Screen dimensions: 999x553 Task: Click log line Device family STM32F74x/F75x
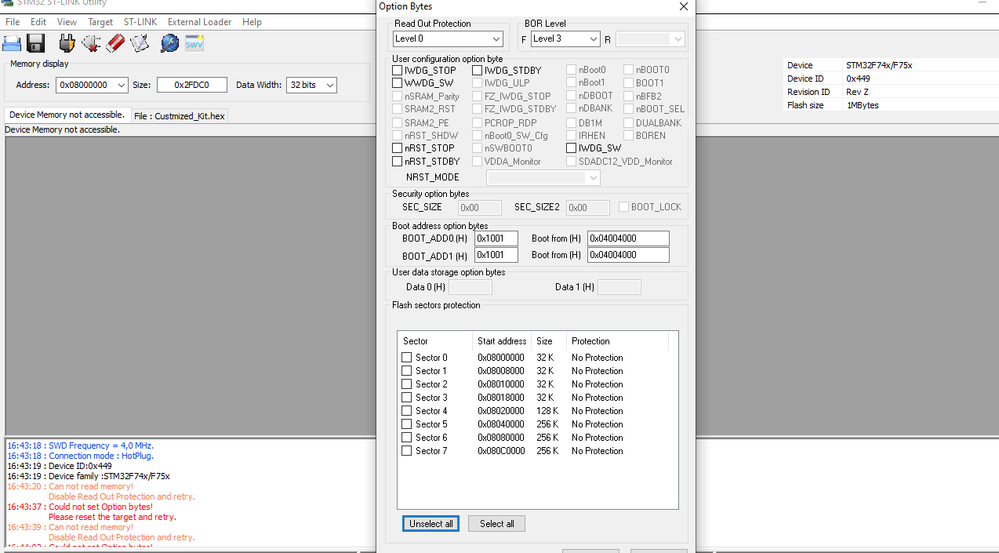coord(89,477)
